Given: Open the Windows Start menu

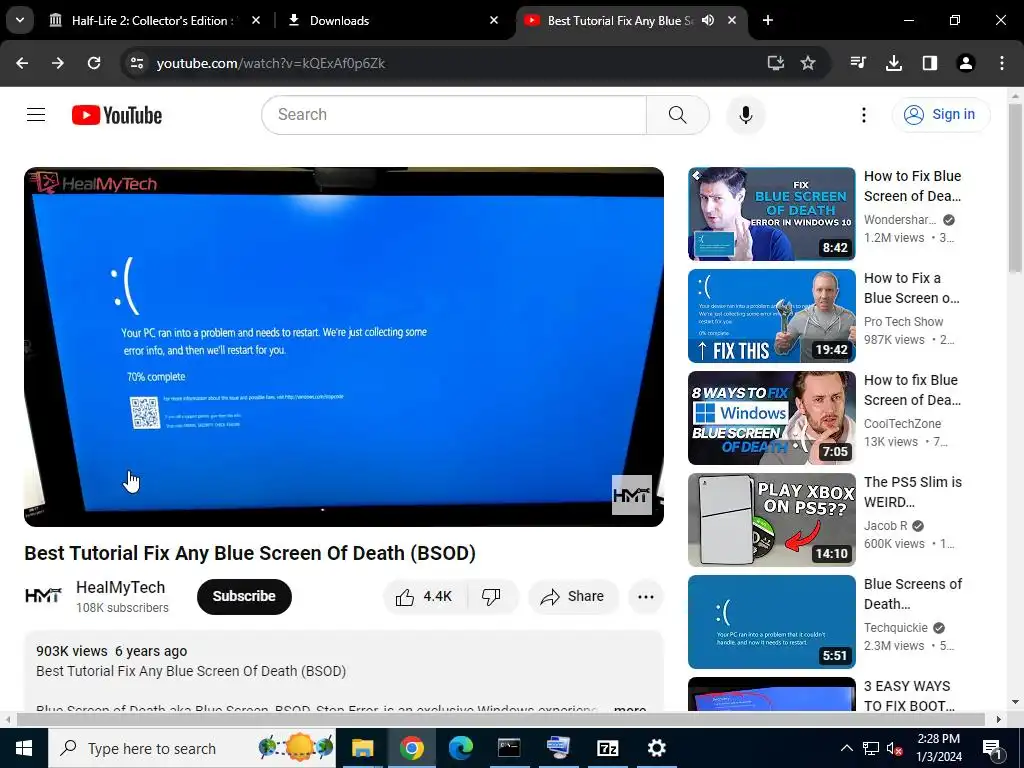Looking at the screenshot, I should (x=24, y=748).
